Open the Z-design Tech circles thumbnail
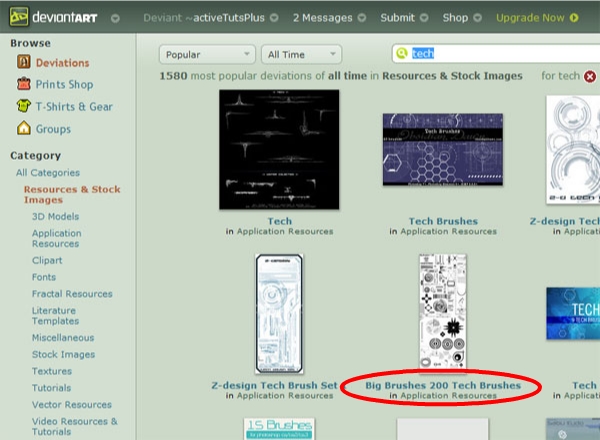Viewport: 600px width, 440px height. coord(573,150)
